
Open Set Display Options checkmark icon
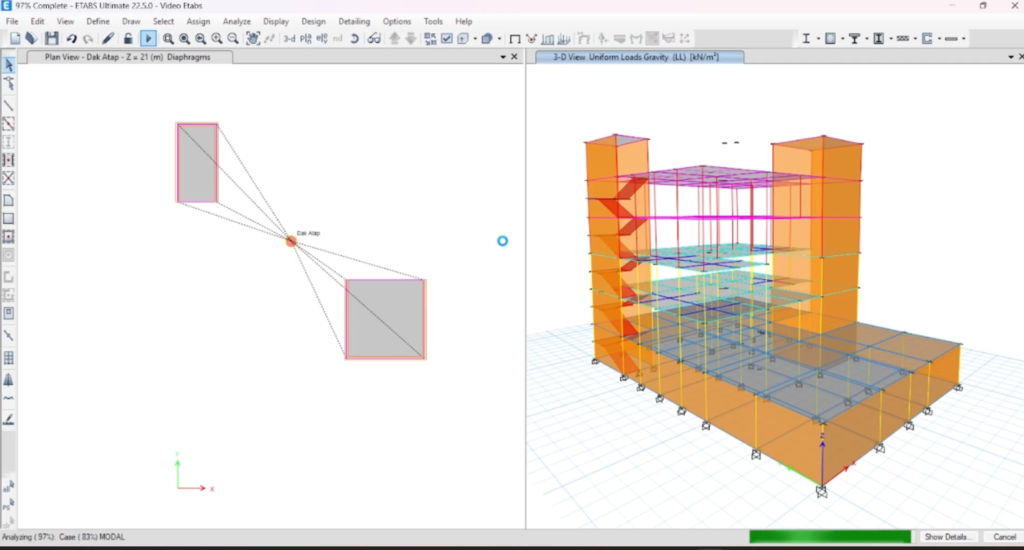click(447, 39)
